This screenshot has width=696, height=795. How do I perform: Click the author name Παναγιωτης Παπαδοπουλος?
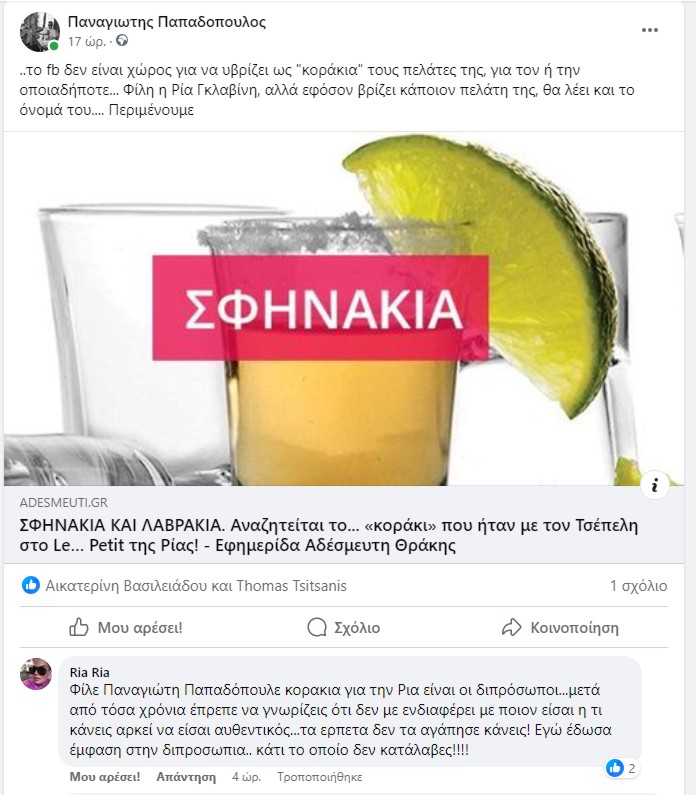167,22
